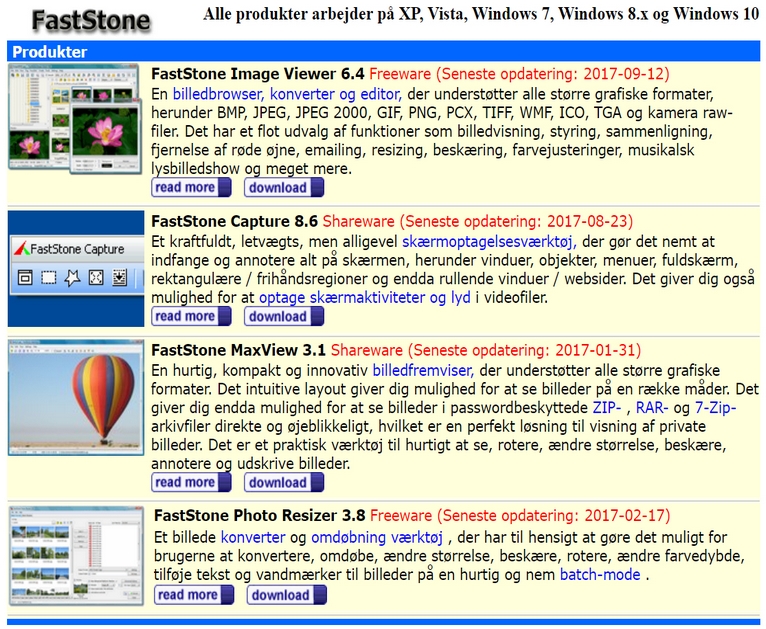Click the 'Produkter' header label

coord(50,52)
